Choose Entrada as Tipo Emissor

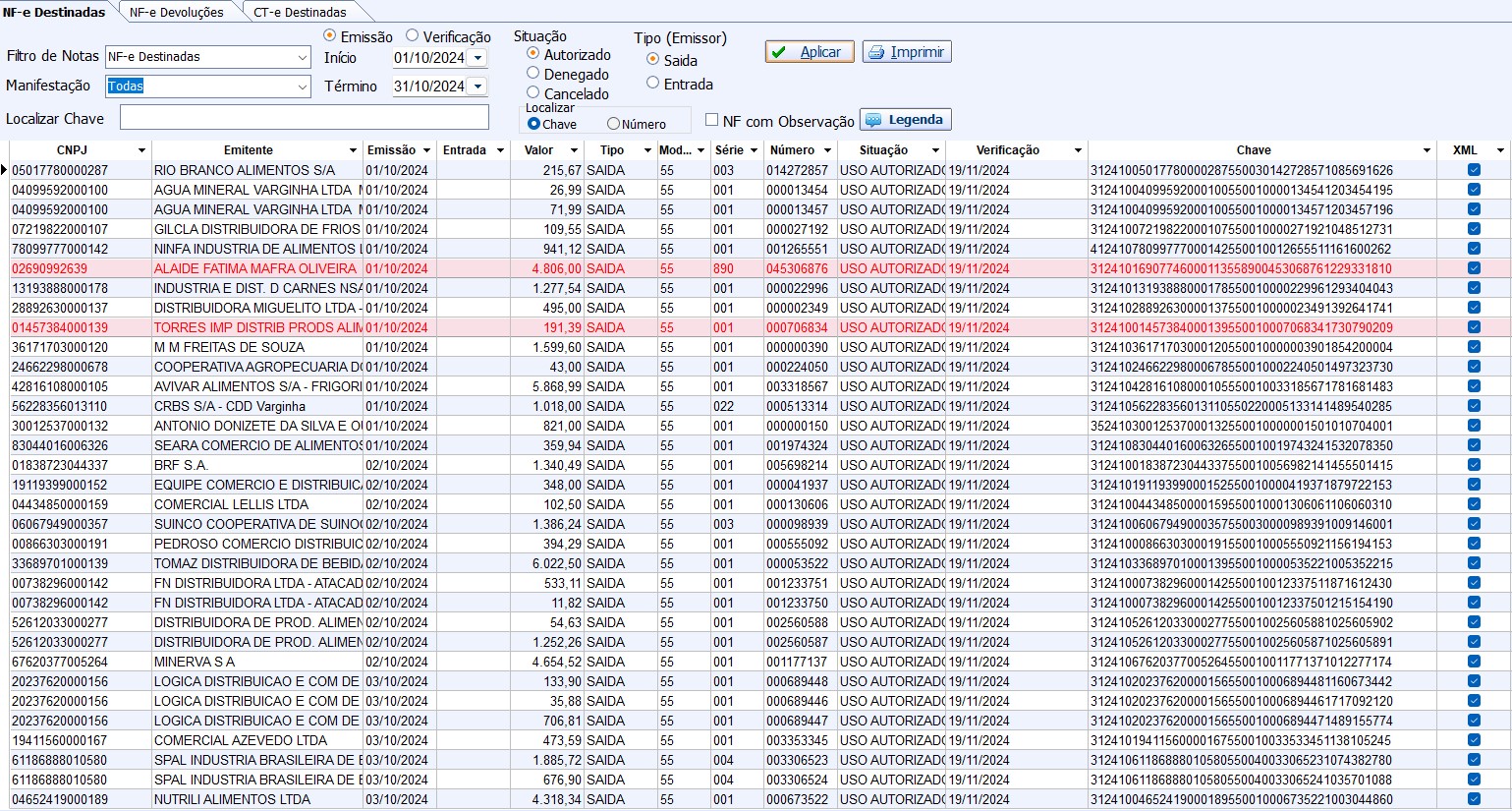click(652, 84)
